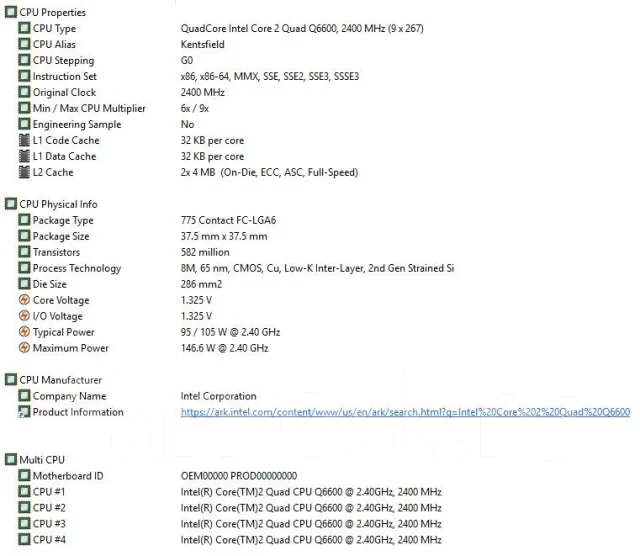Viewport: 640px width, 556px height.
Task: Click the Intel Core2 Quad value for CPU #4
Action: 311,540
